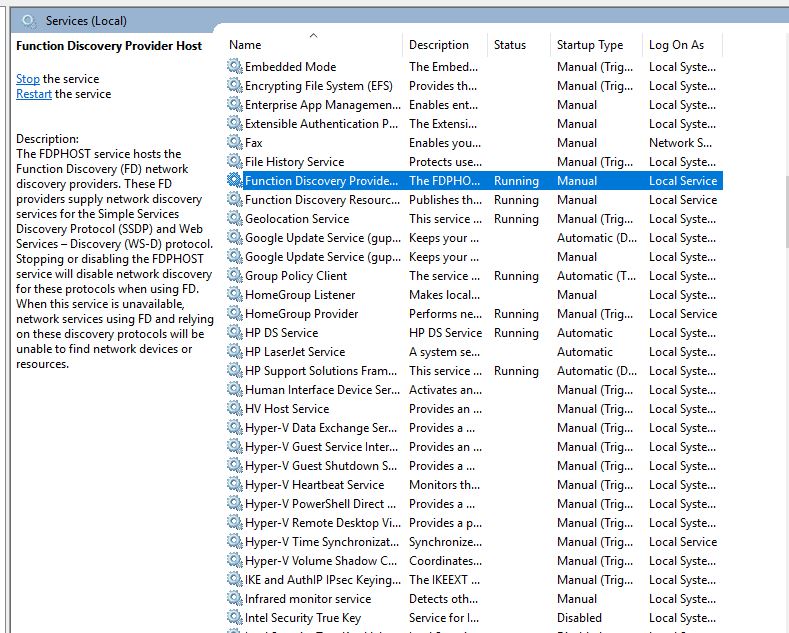Image resolution: width=789 pixels, height=633 pixels.
Task: Restart the service via Restart link
Action: [x=34, y=94]
